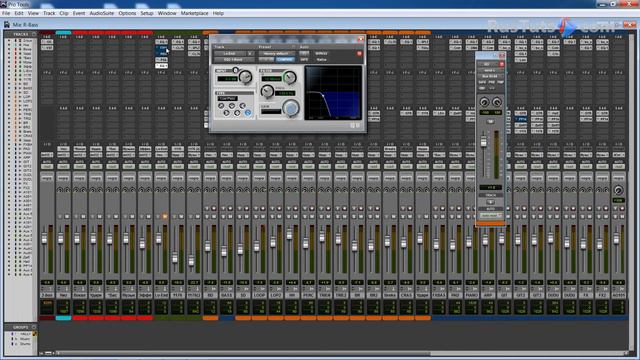Click the left pan knob on the BD track
This screenshot has width=640, height=360.
click(207, 190)
